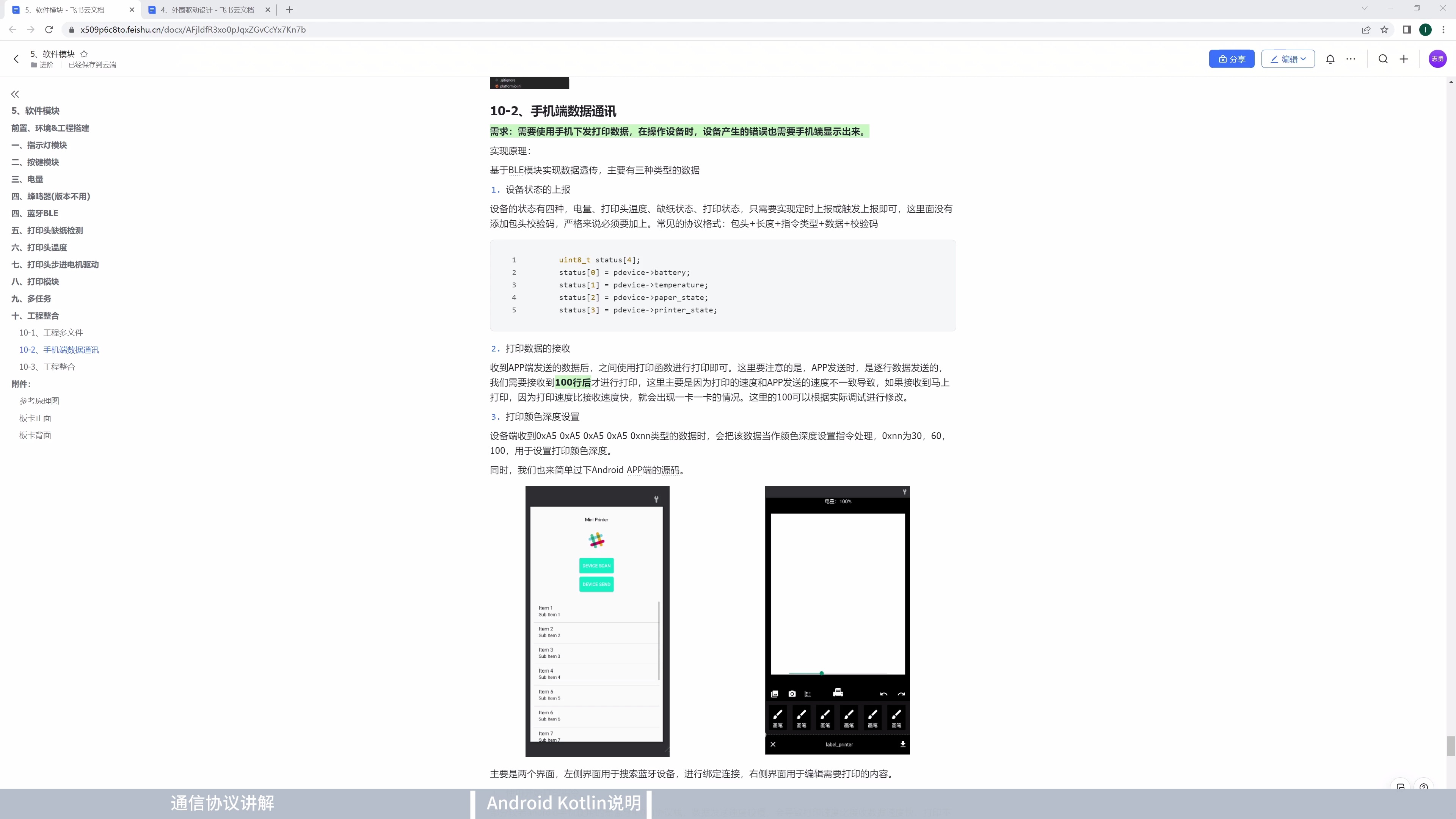Click the page vertical scrollbar thumb
The image size is (1456, 819).
pyautogui.click(x=1450, y=746)
